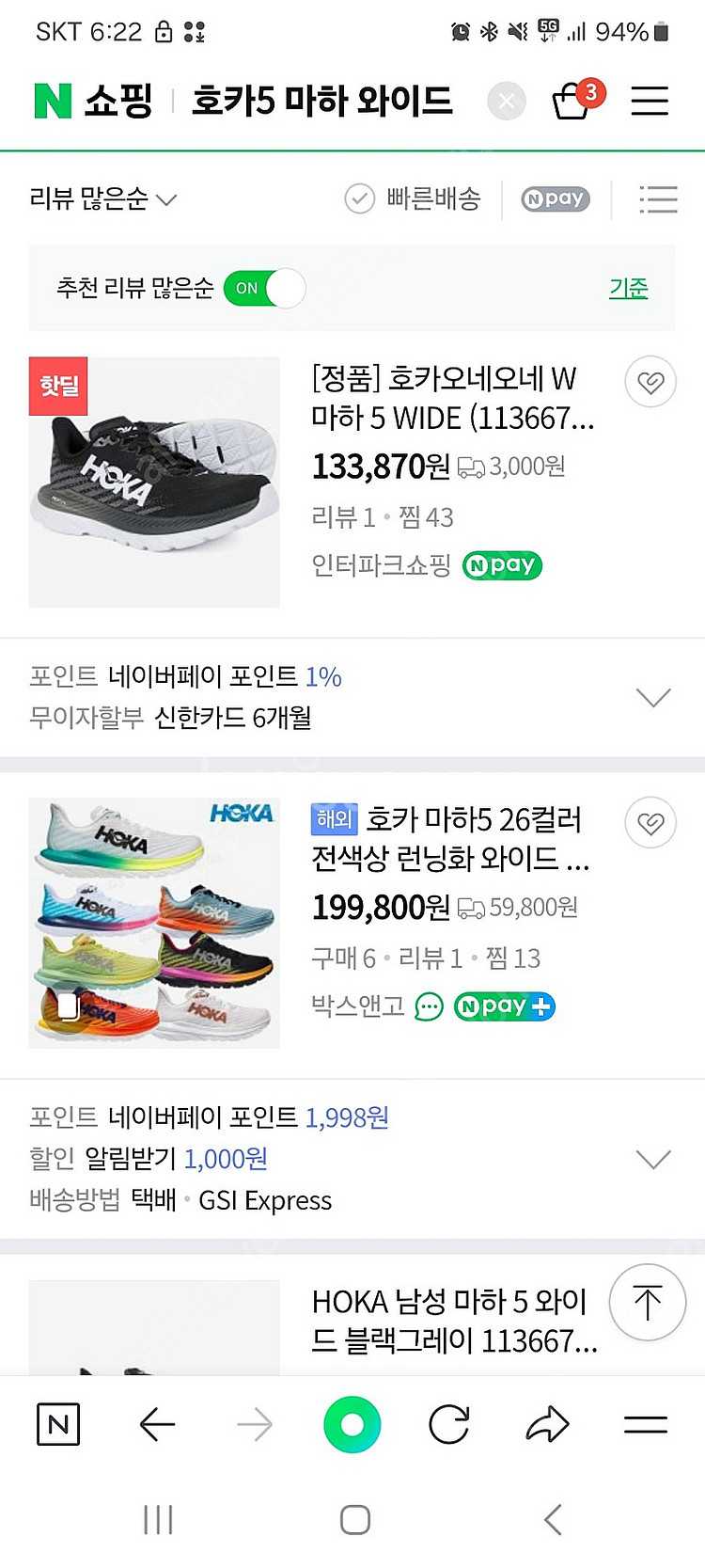Open the hamburger menu in the header
The image size is (705, 1568).
point(649,101)
